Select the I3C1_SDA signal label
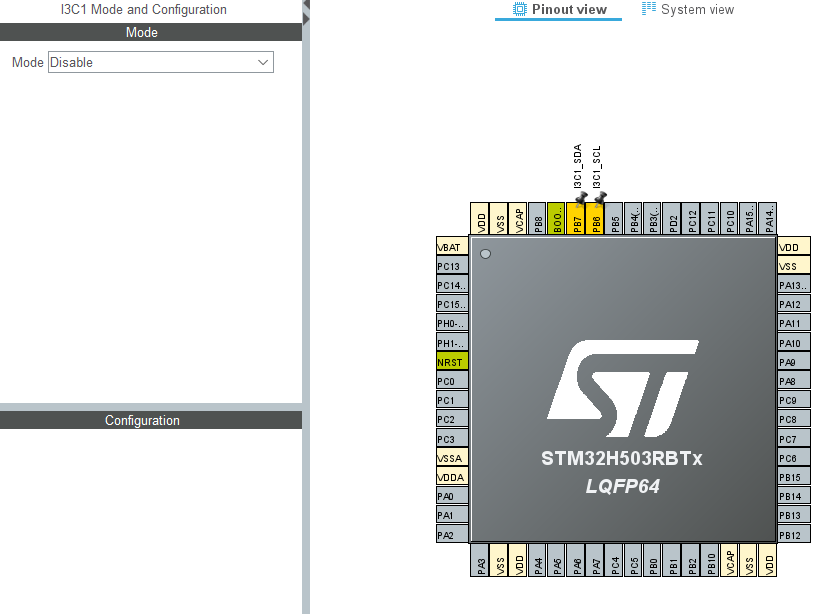829x614 pixels. pos(577,166)
